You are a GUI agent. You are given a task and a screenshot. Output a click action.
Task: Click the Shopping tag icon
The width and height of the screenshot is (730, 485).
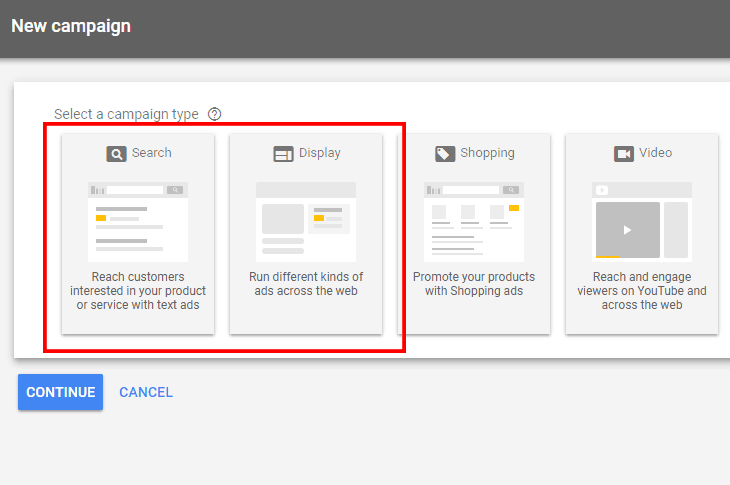click(x=445, y=154)
